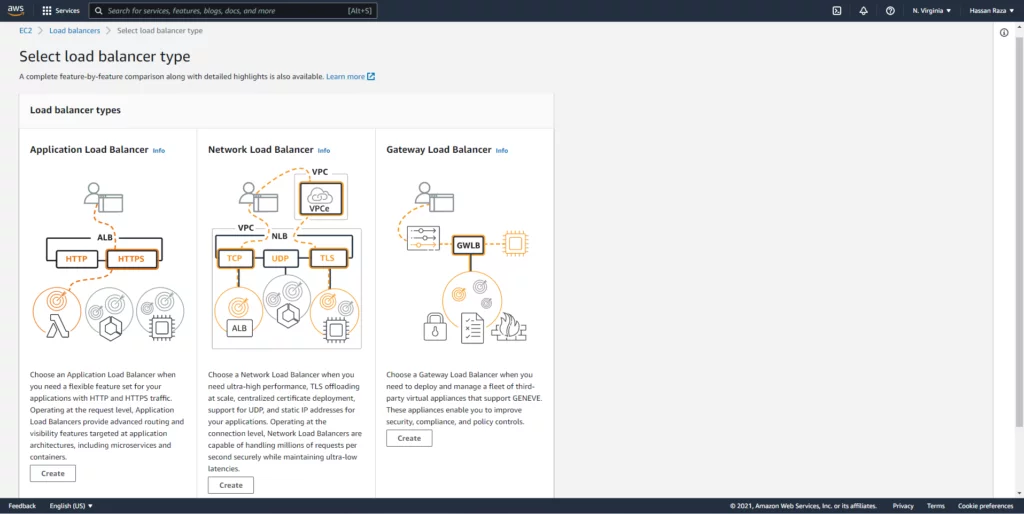Image resolution: width=1024 pixels, height=514 pixels.
Task: Click the UDP box in NLB diagram
Action: pyautogui.click(x=280, y=259)
